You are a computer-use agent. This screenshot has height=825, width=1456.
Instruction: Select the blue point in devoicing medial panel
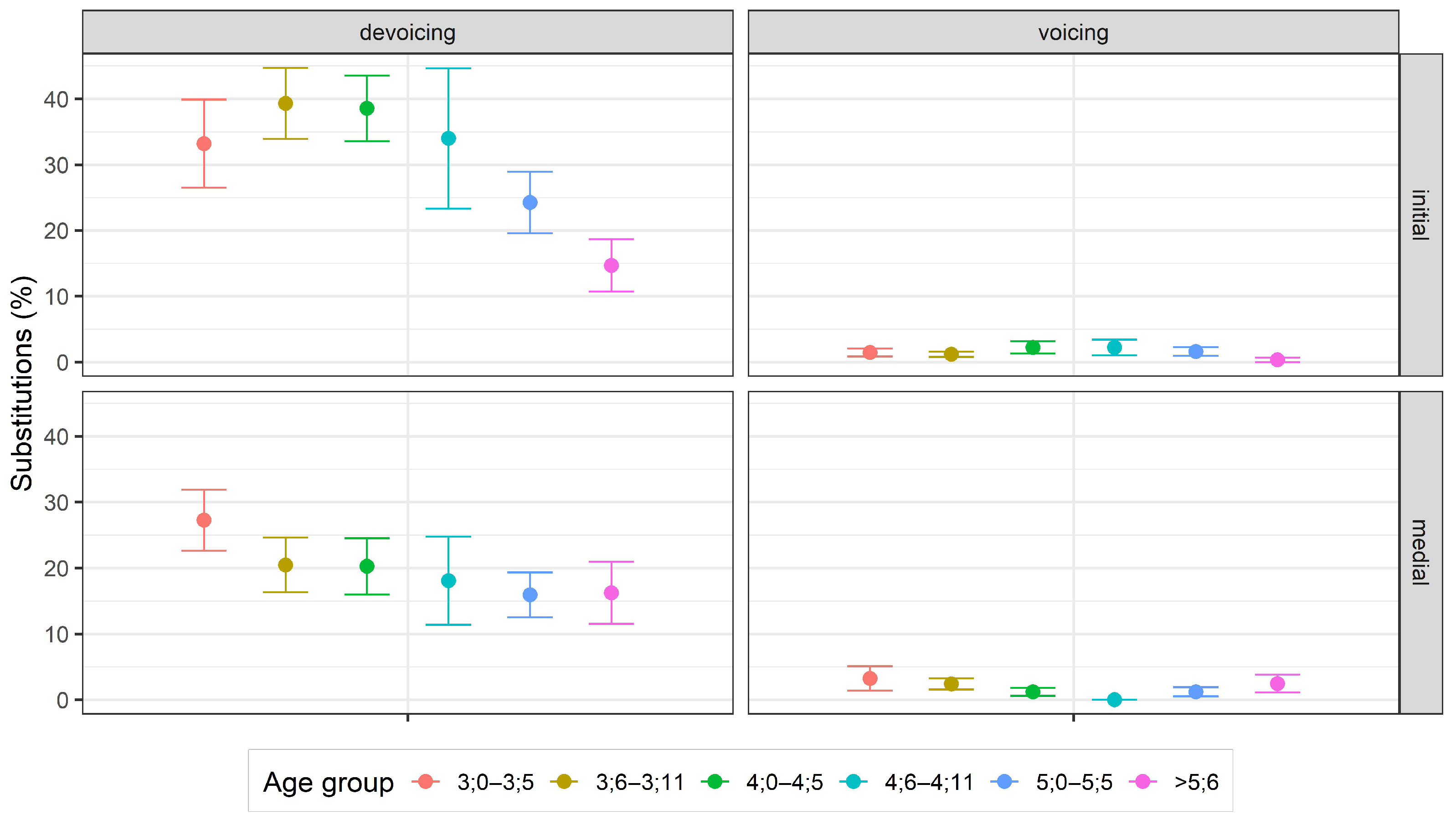click(x=530, y=594)
